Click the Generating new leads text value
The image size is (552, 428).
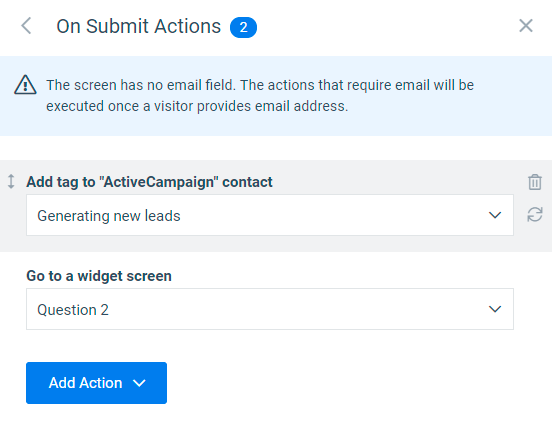(x=109, y=216)
